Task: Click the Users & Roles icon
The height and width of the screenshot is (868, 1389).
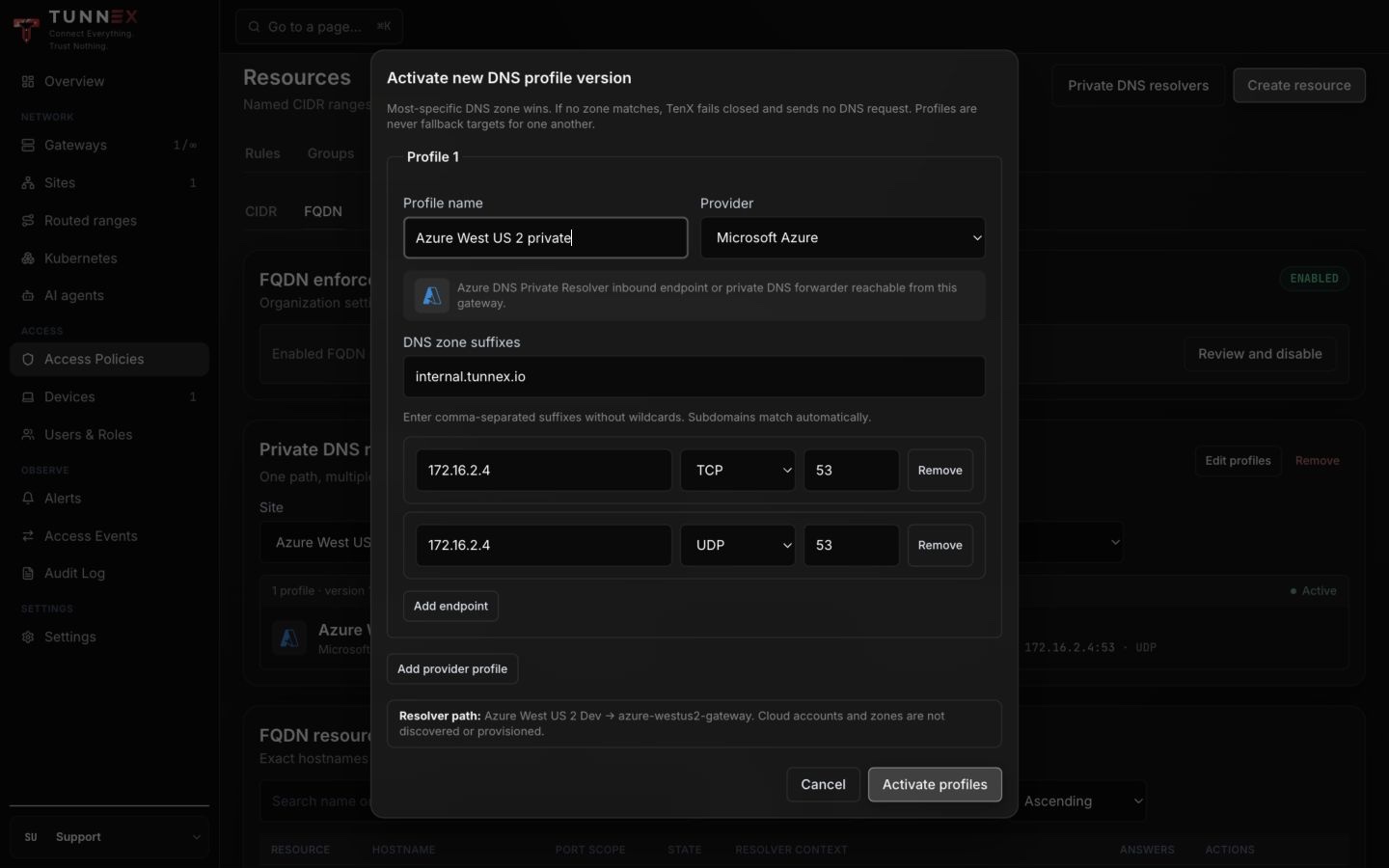Action: (x=28, y=435)
